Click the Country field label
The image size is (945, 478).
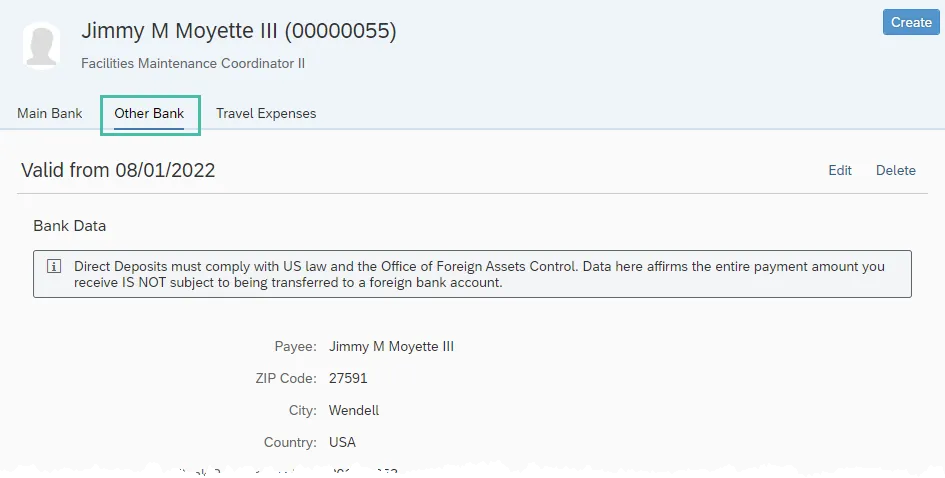click(x=290, y=442)
